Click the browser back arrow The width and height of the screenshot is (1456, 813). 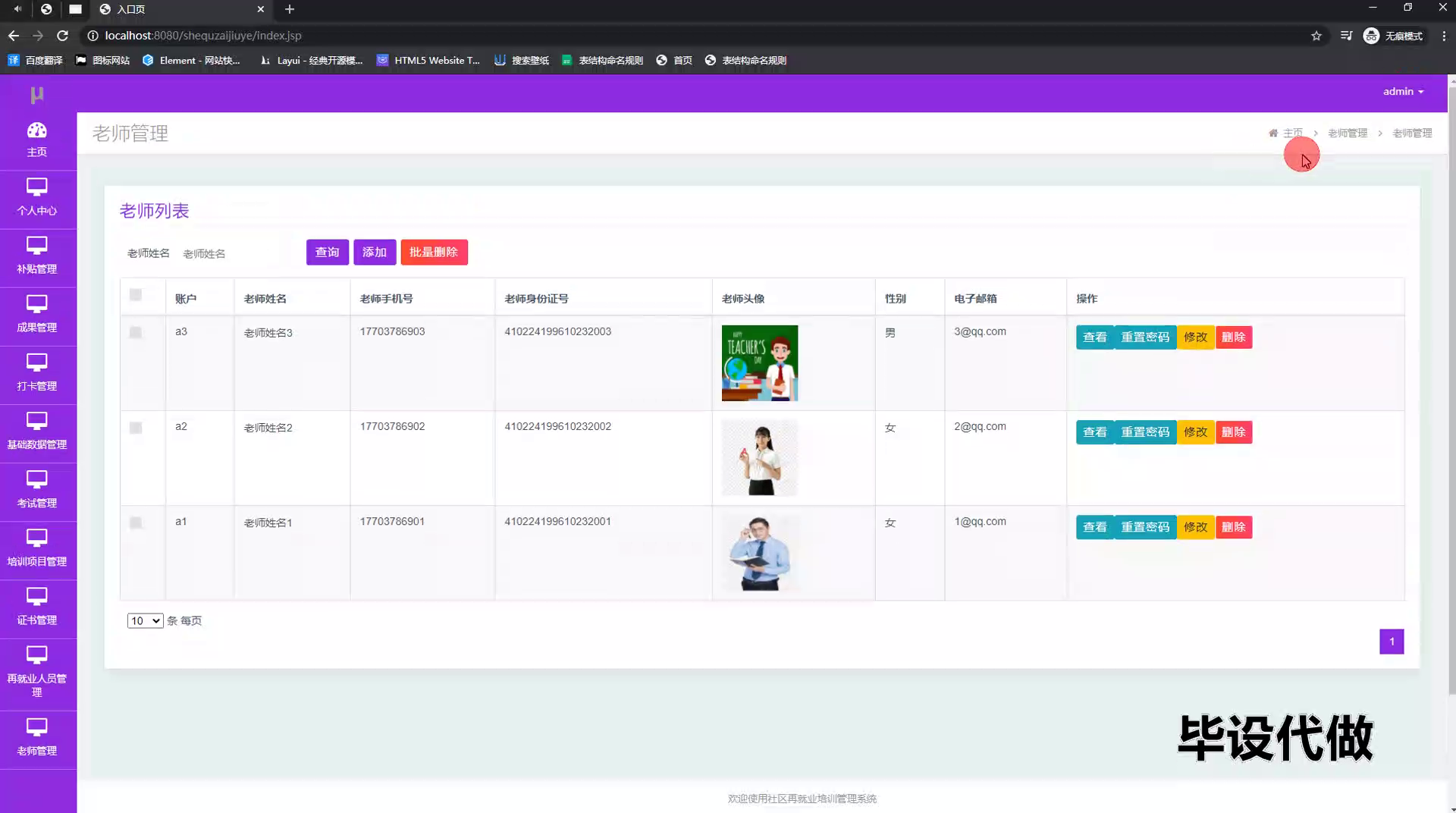point(14,36)
